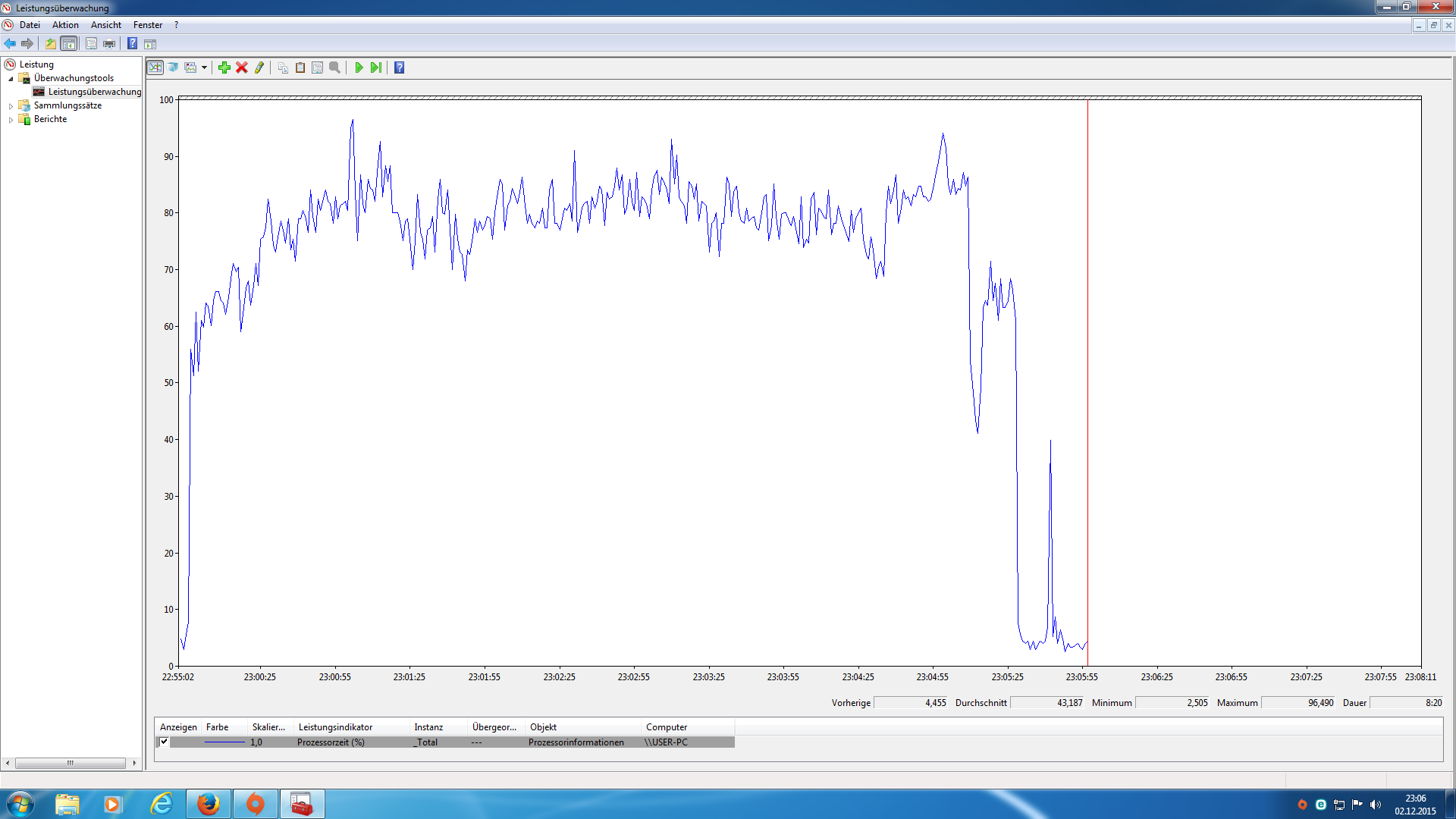Open the Ansicht menu
Image resolution: width=1456 pixels, height=819 pixels.
(x=105, y=25)
